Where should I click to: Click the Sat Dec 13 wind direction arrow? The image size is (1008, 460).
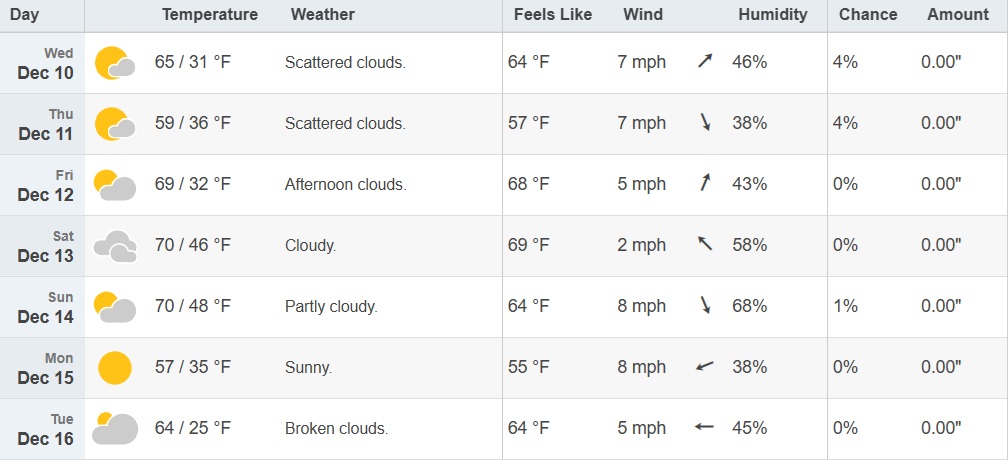coord(705,244)
